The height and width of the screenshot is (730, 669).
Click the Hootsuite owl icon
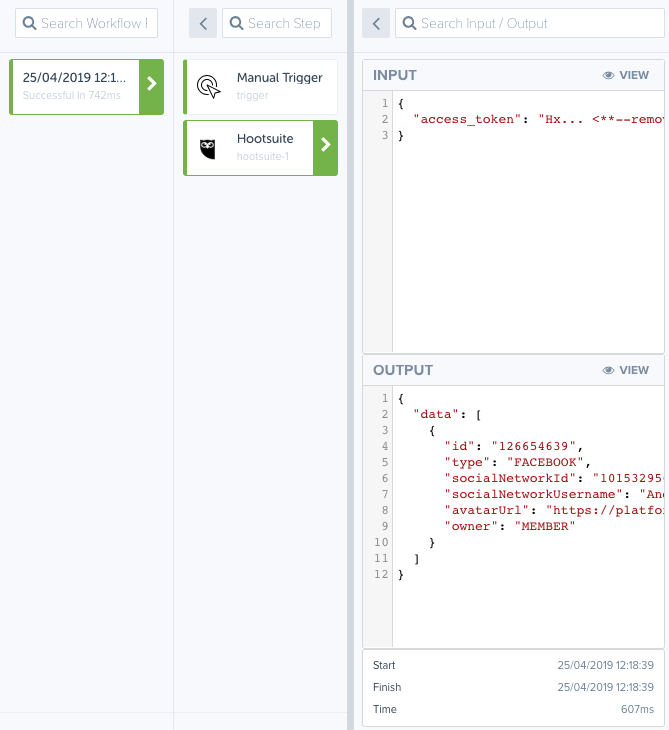(208, 148)
